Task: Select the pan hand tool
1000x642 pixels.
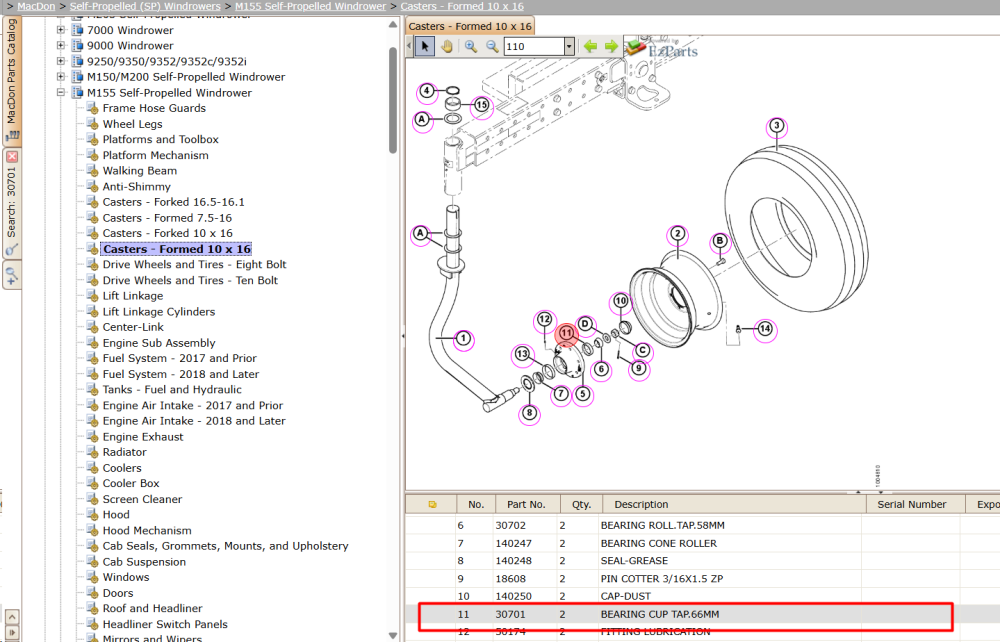Action: point(446,46)
